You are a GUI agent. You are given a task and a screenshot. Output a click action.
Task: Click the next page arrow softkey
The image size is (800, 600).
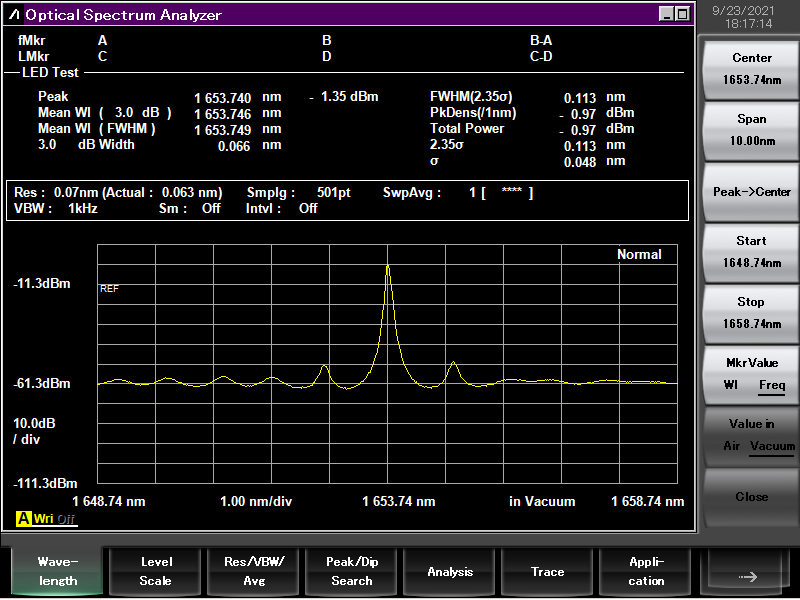(x=749, y=573)
